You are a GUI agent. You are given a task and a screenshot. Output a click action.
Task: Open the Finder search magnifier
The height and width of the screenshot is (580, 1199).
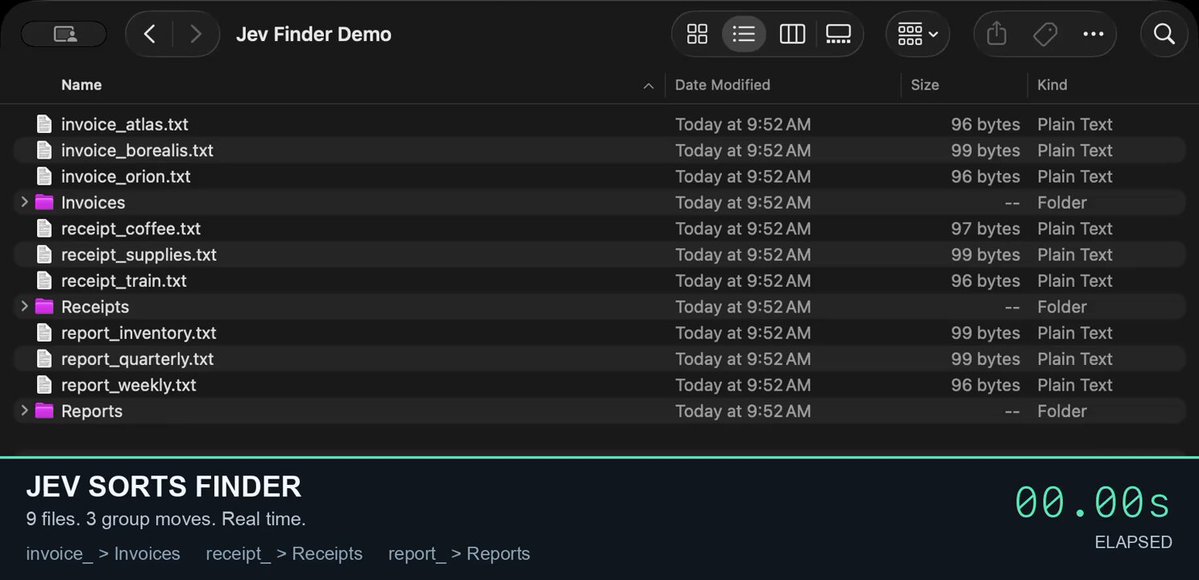(x=1164, y=34)
